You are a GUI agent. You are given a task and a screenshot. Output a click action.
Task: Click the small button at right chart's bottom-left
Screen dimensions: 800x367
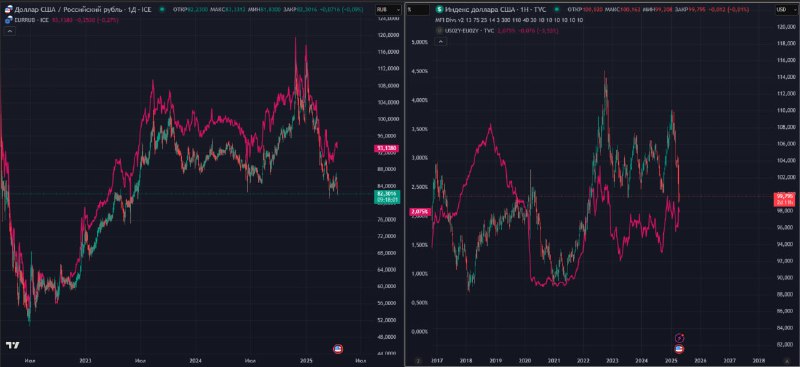pos(418,360)
